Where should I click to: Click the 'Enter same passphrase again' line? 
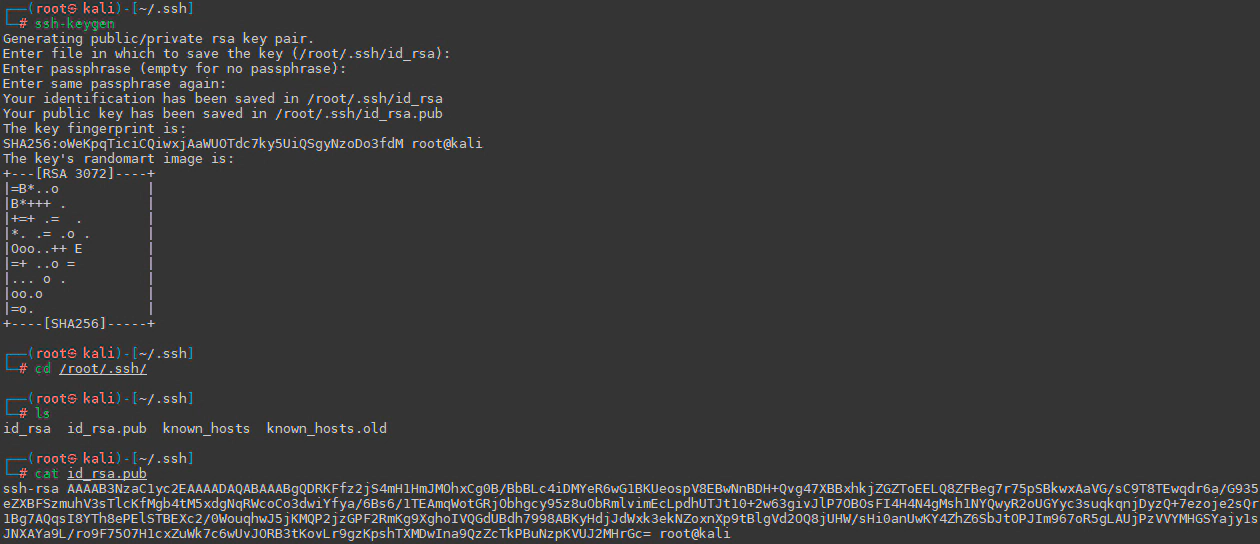click(115, 84)
